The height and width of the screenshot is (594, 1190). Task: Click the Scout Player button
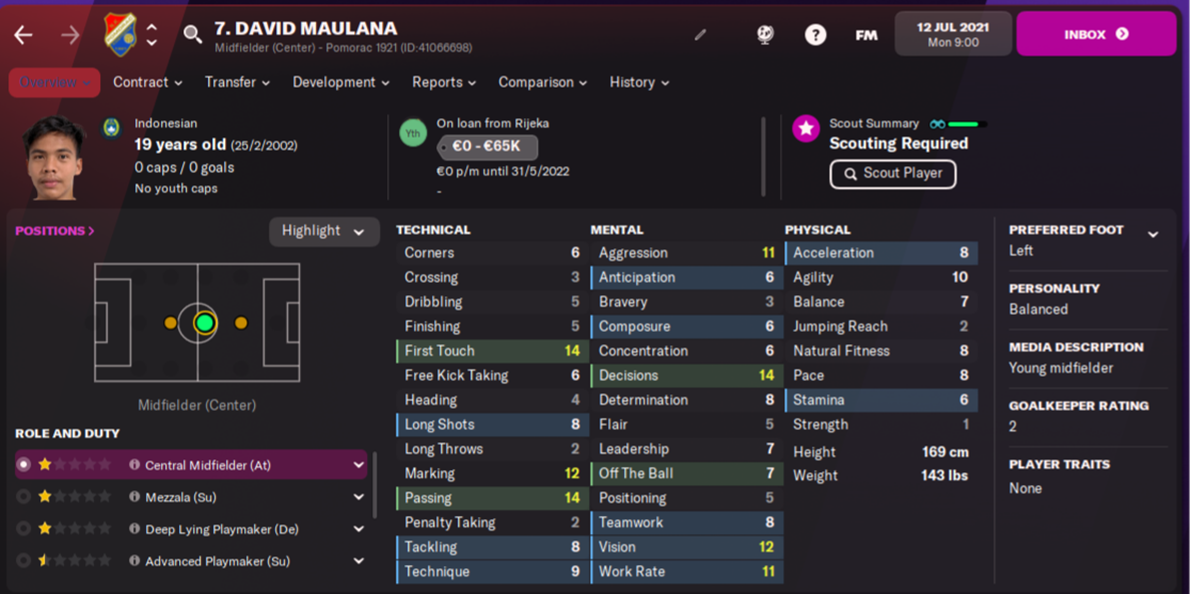[892, 173]
